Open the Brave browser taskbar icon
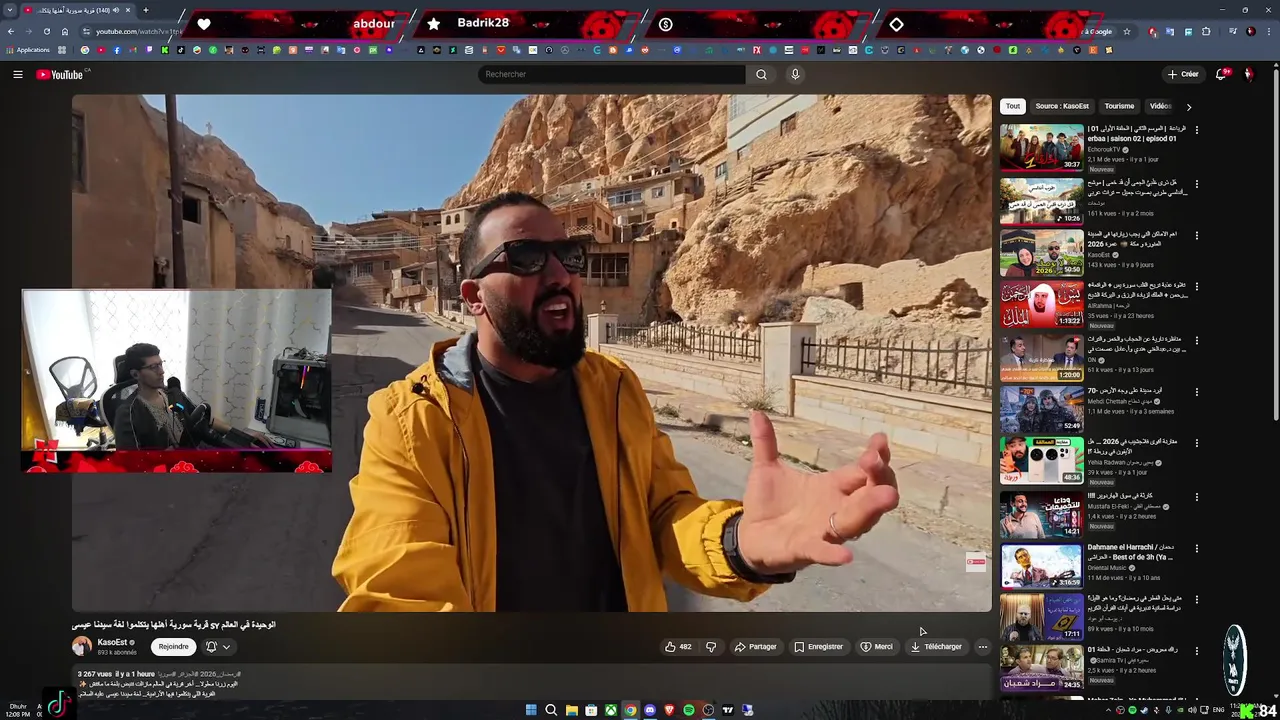 click(x=669, y=710)
